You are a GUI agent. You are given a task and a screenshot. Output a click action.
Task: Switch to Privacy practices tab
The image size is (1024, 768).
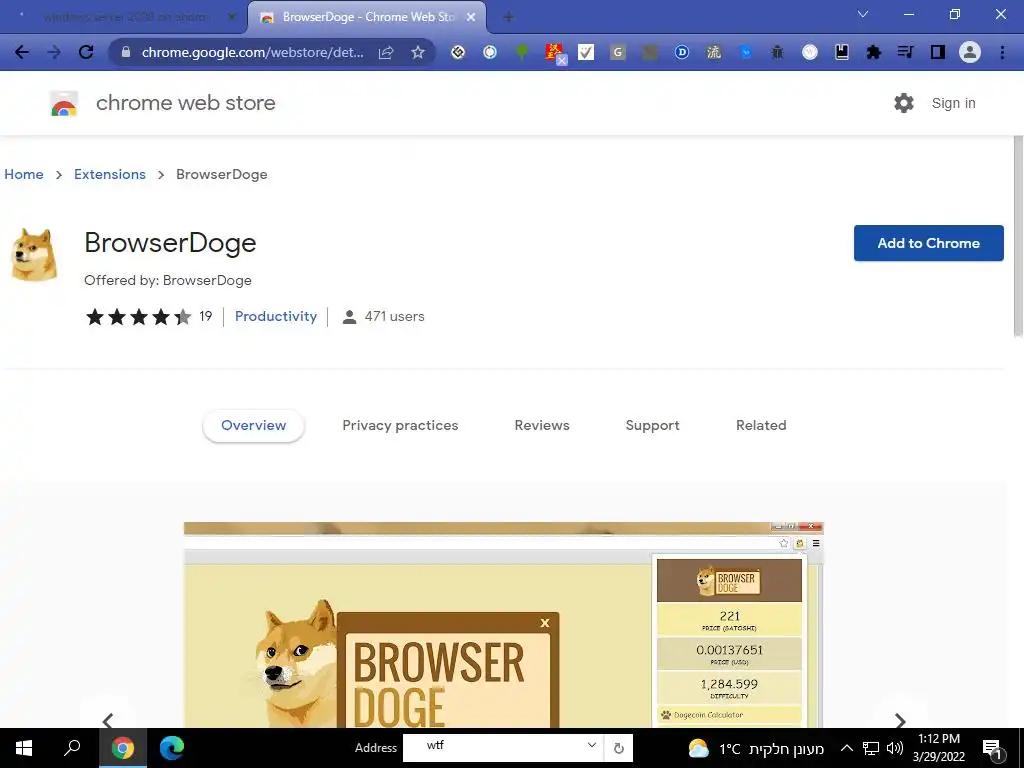400,426
